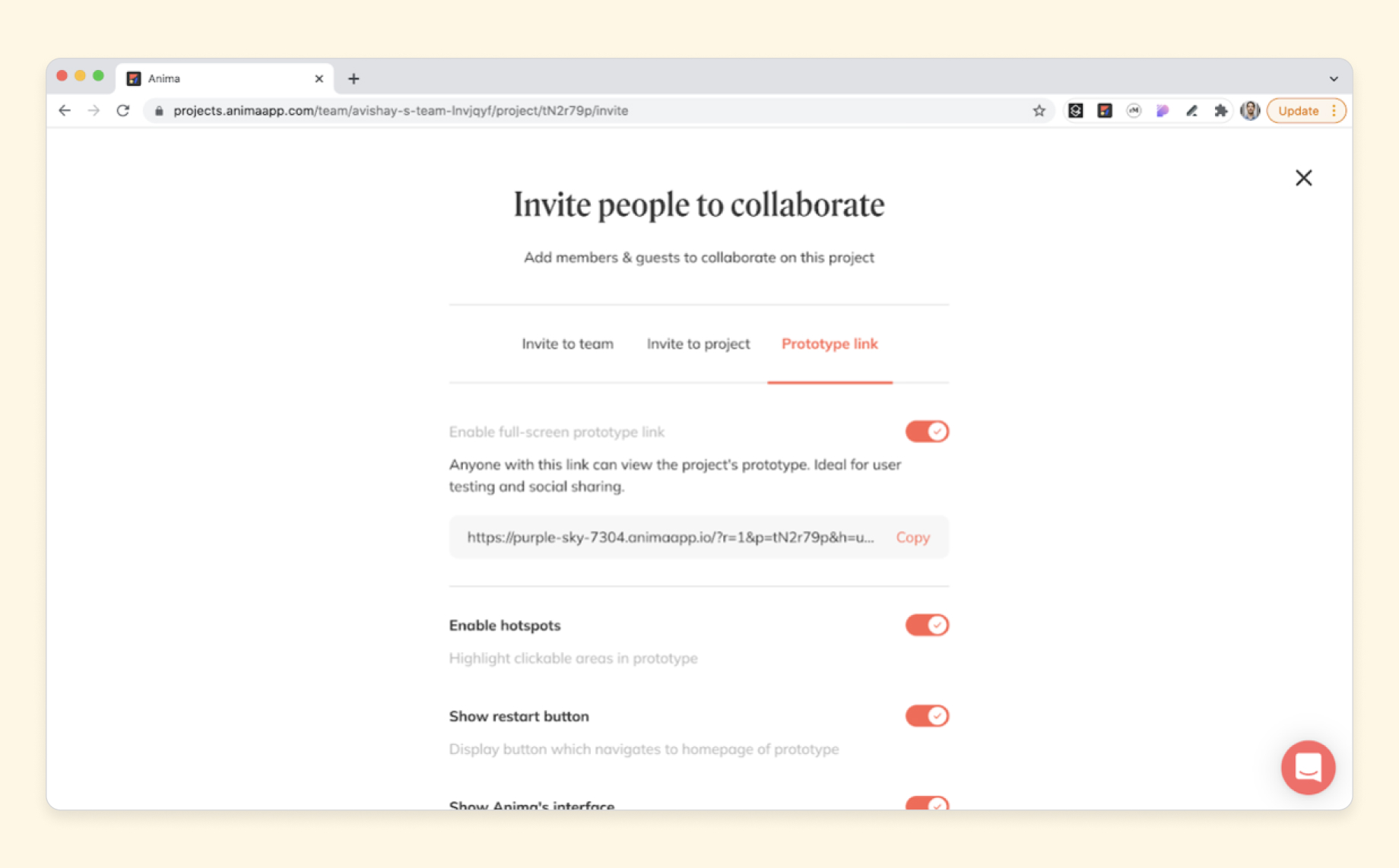The image size is (1399, 868).
Task: Expand the tab search chevron
Action: (x=1334, y=78)
